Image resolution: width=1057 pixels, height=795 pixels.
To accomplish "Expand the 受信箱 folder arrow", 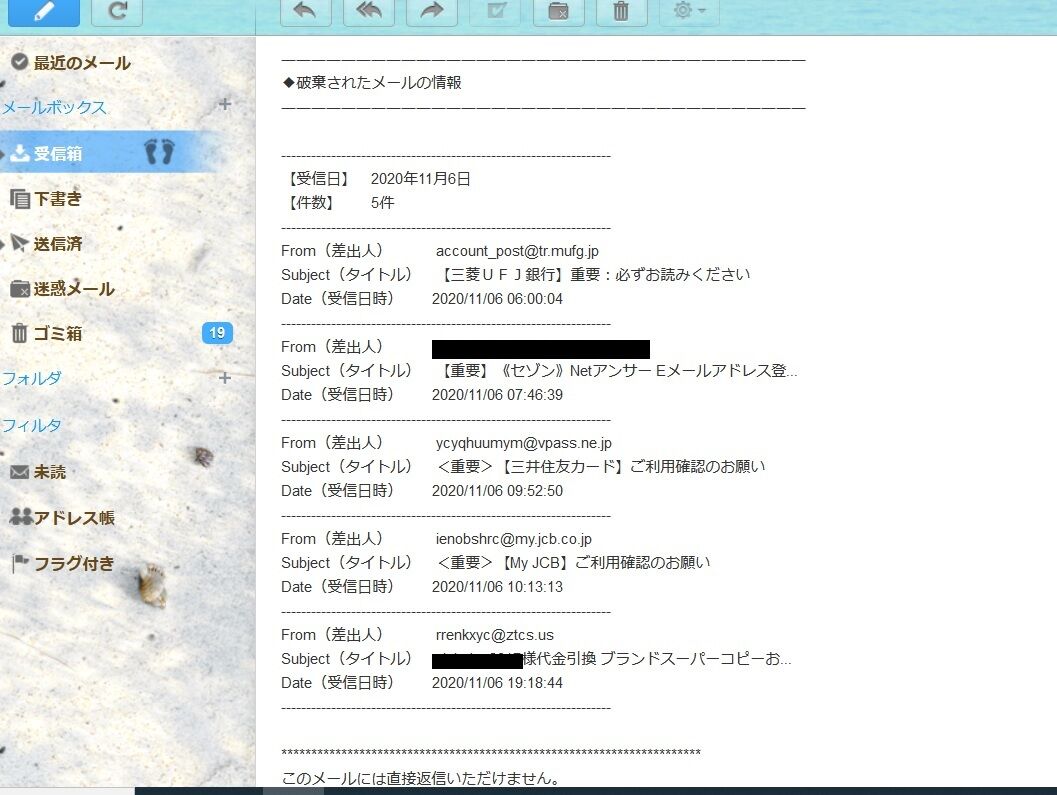I will tap(3, 154).
